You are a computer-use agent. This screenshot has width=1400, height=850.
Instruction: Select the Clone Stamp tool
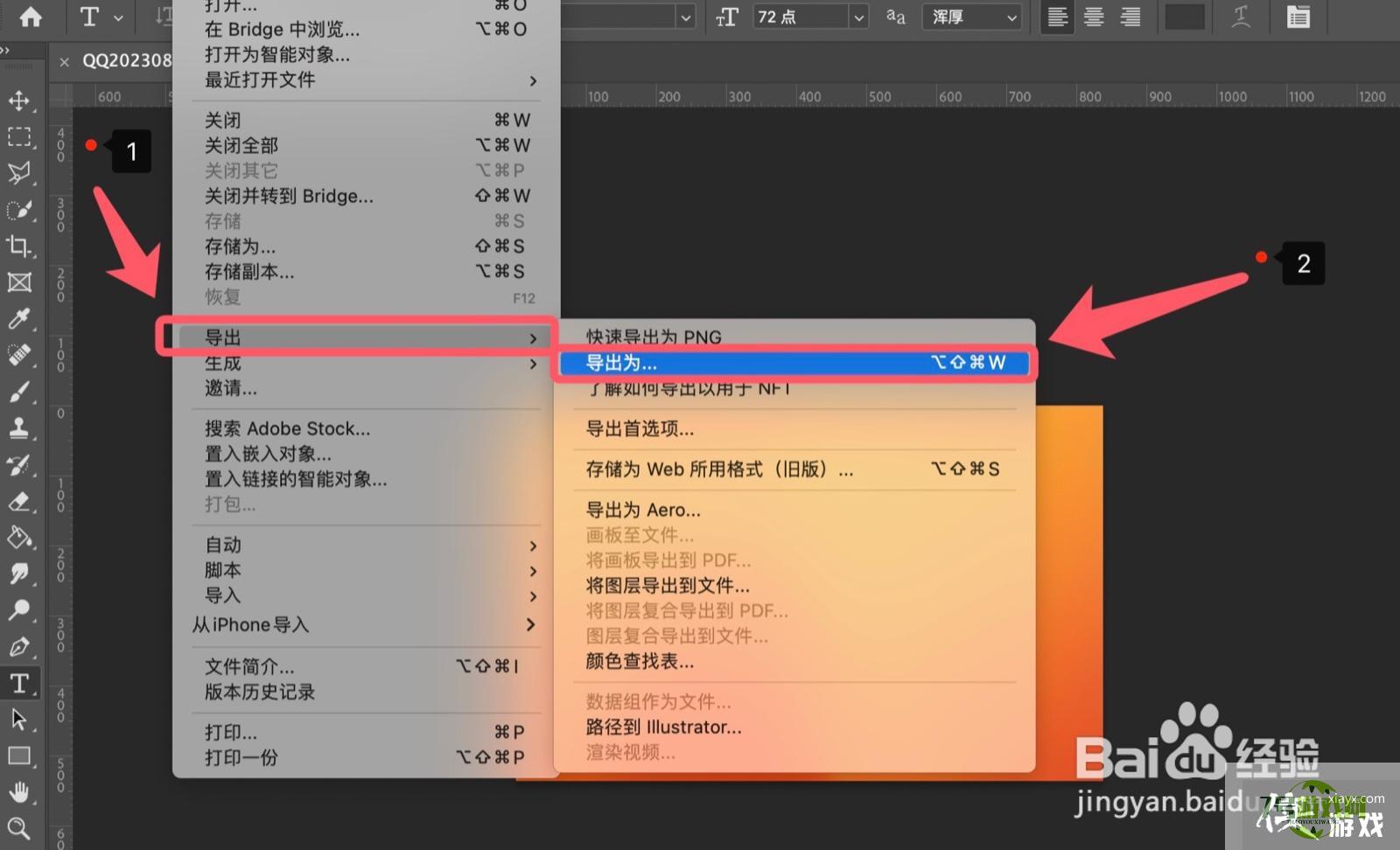pyautogui.click(x=19, y=428)
